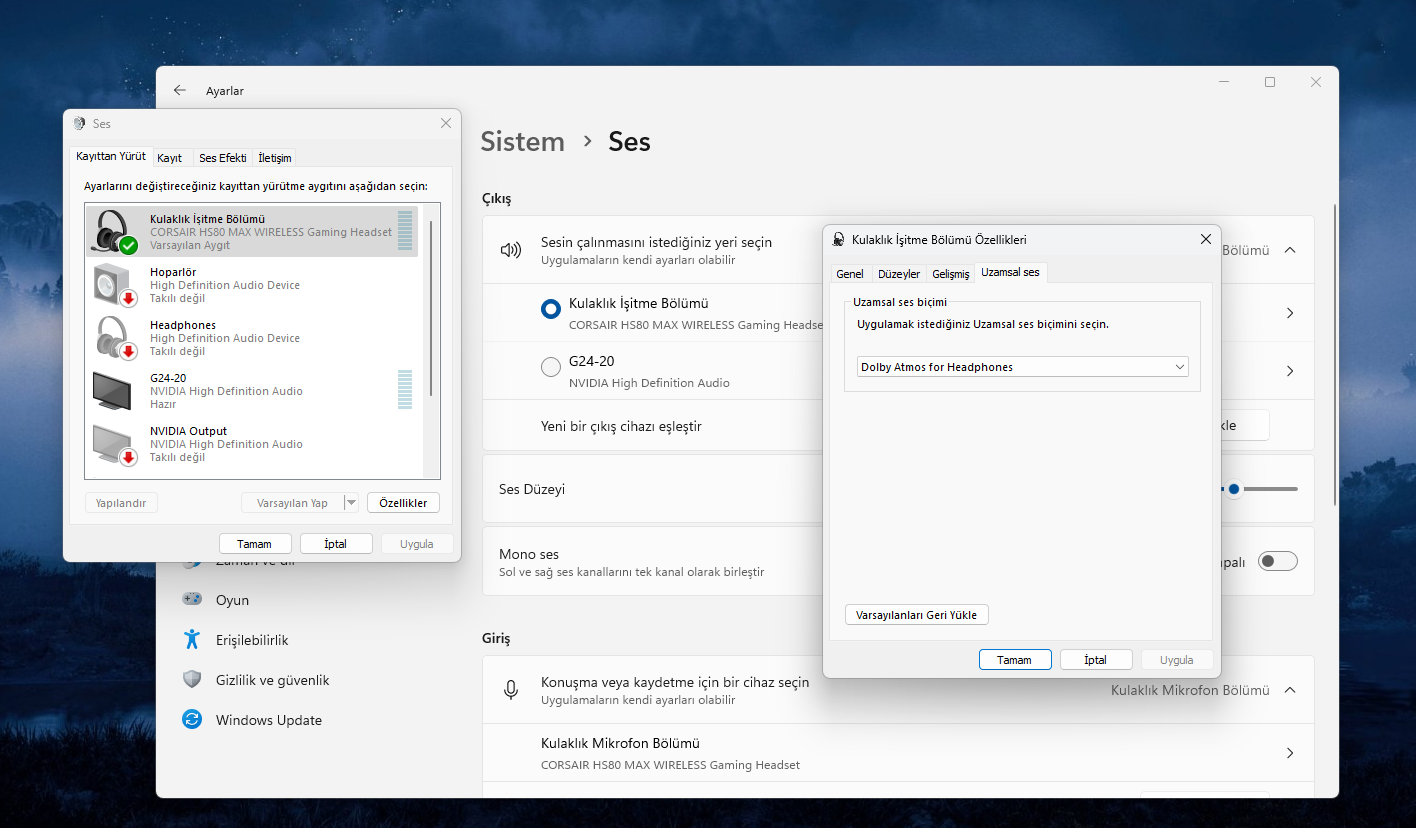Click the speaker icon beside output selection
The width and height of the screenshot is (1416, 828).
pos(511,250)
